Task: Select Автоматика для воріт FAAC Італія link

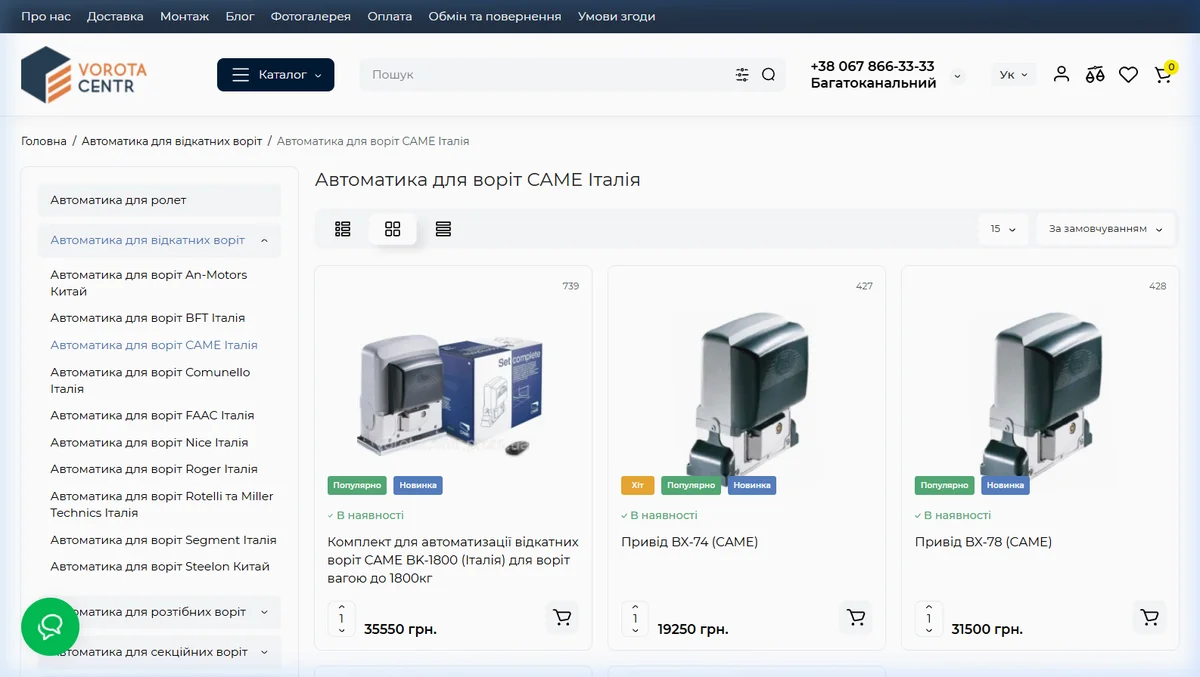Action: click(152, 415)
